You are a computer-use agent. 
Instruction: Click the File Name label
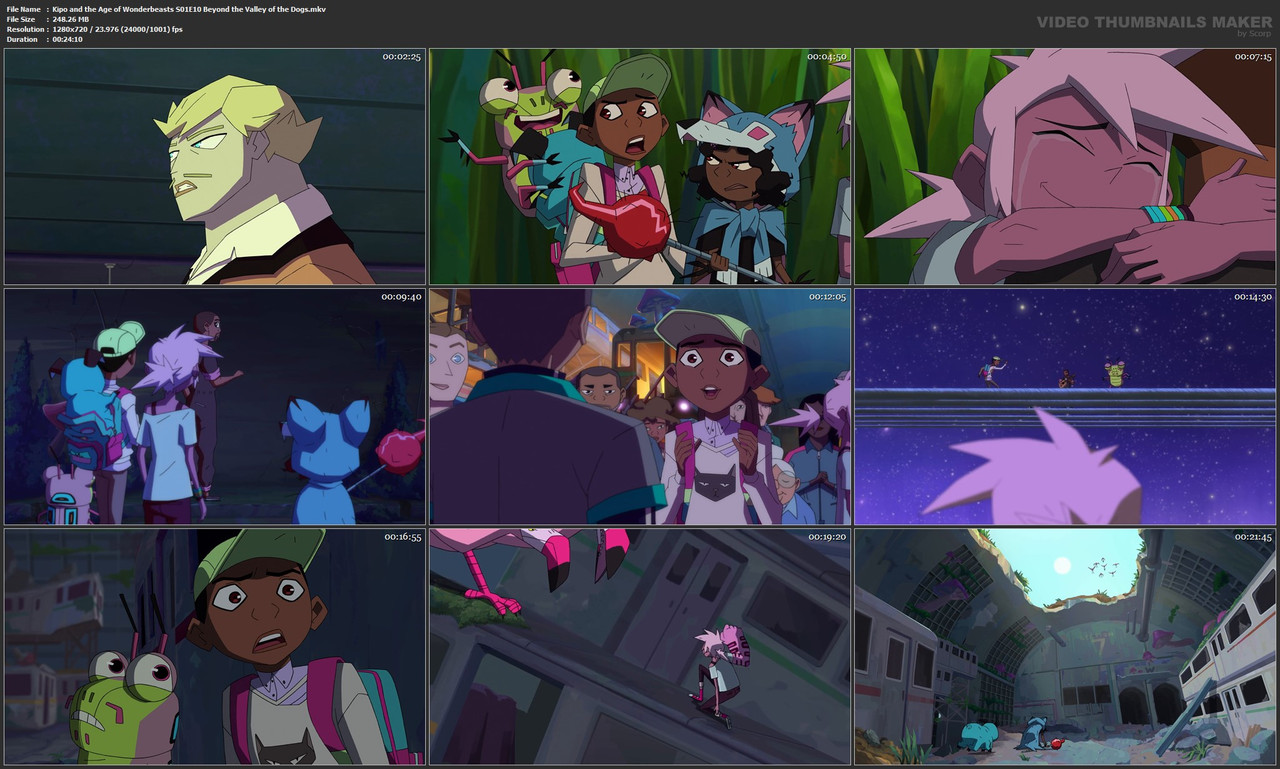point(23,9)
